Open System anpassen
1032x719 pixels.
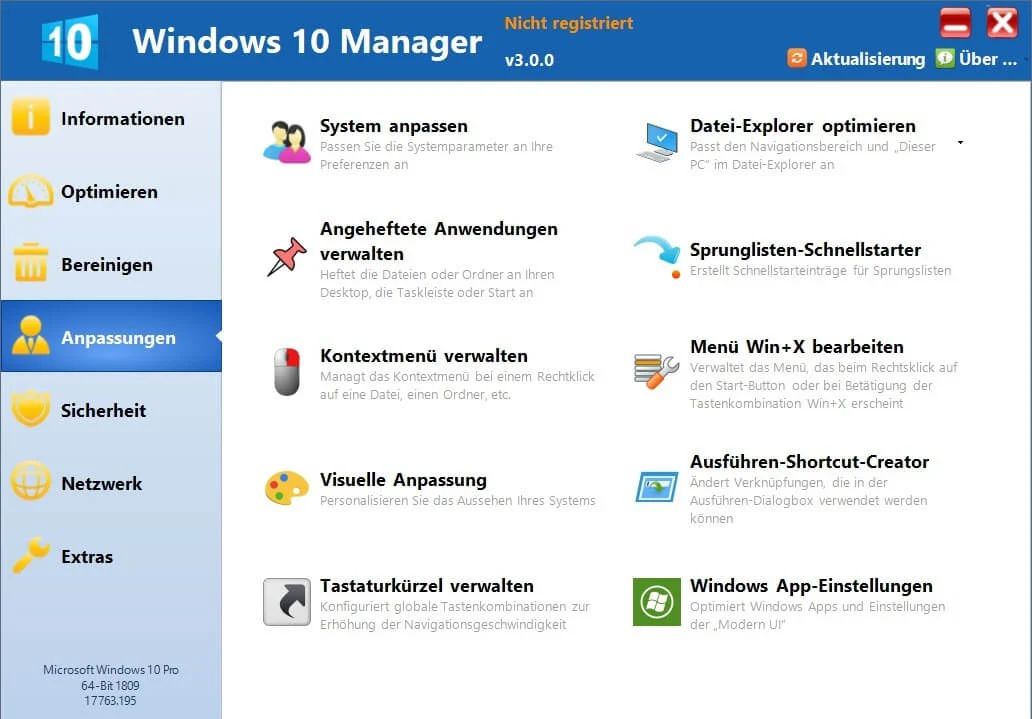click(394, 126)
